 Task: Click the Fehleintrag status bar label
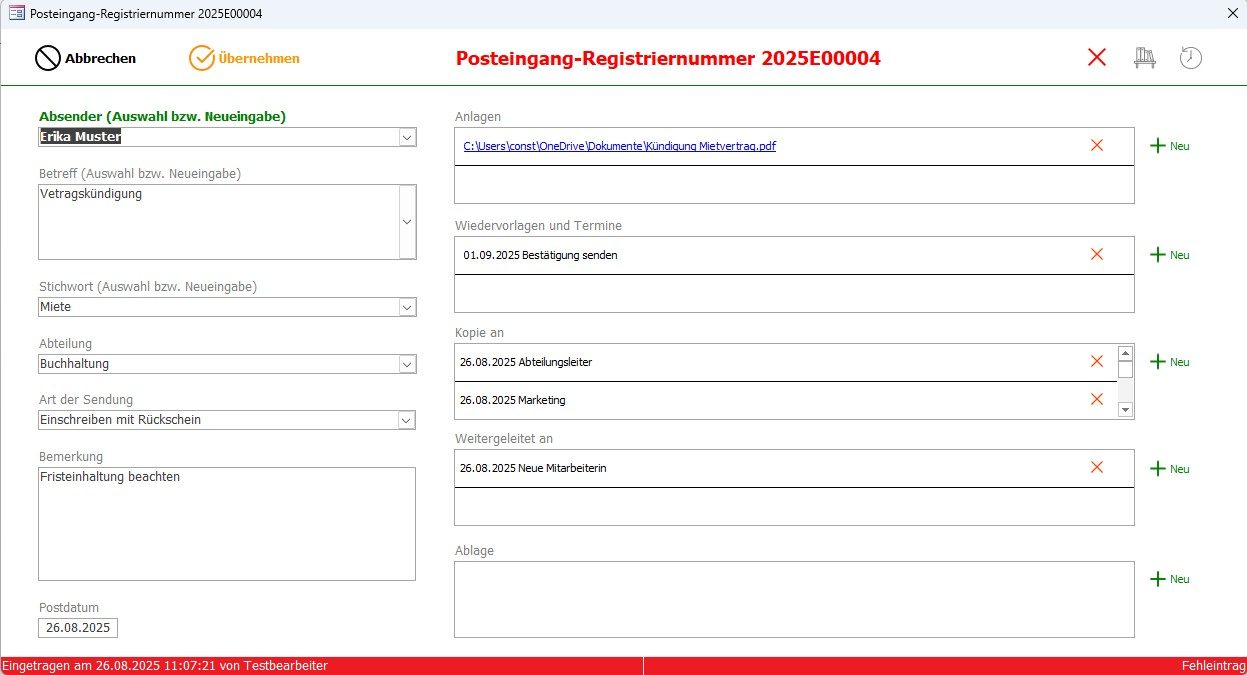pyautogui.click(x=1213, y=665)
